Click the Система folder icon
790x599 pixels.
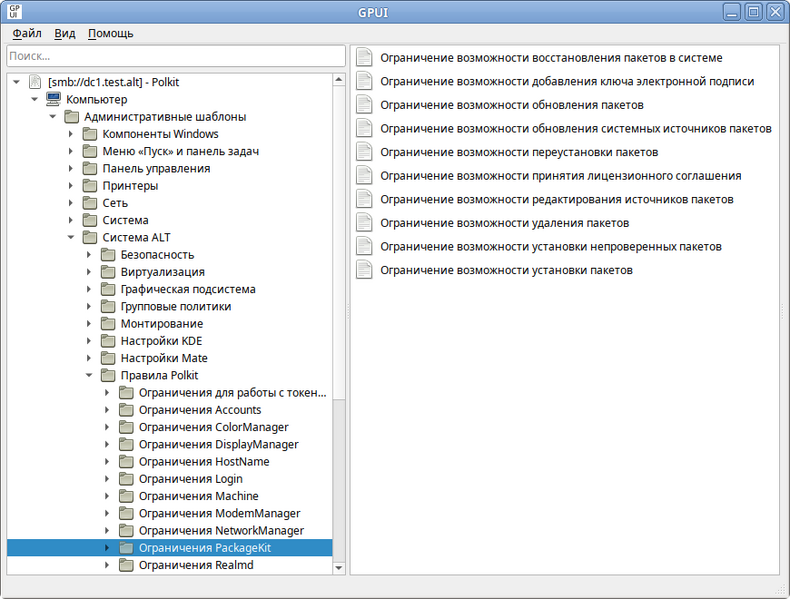coord(90,220)
